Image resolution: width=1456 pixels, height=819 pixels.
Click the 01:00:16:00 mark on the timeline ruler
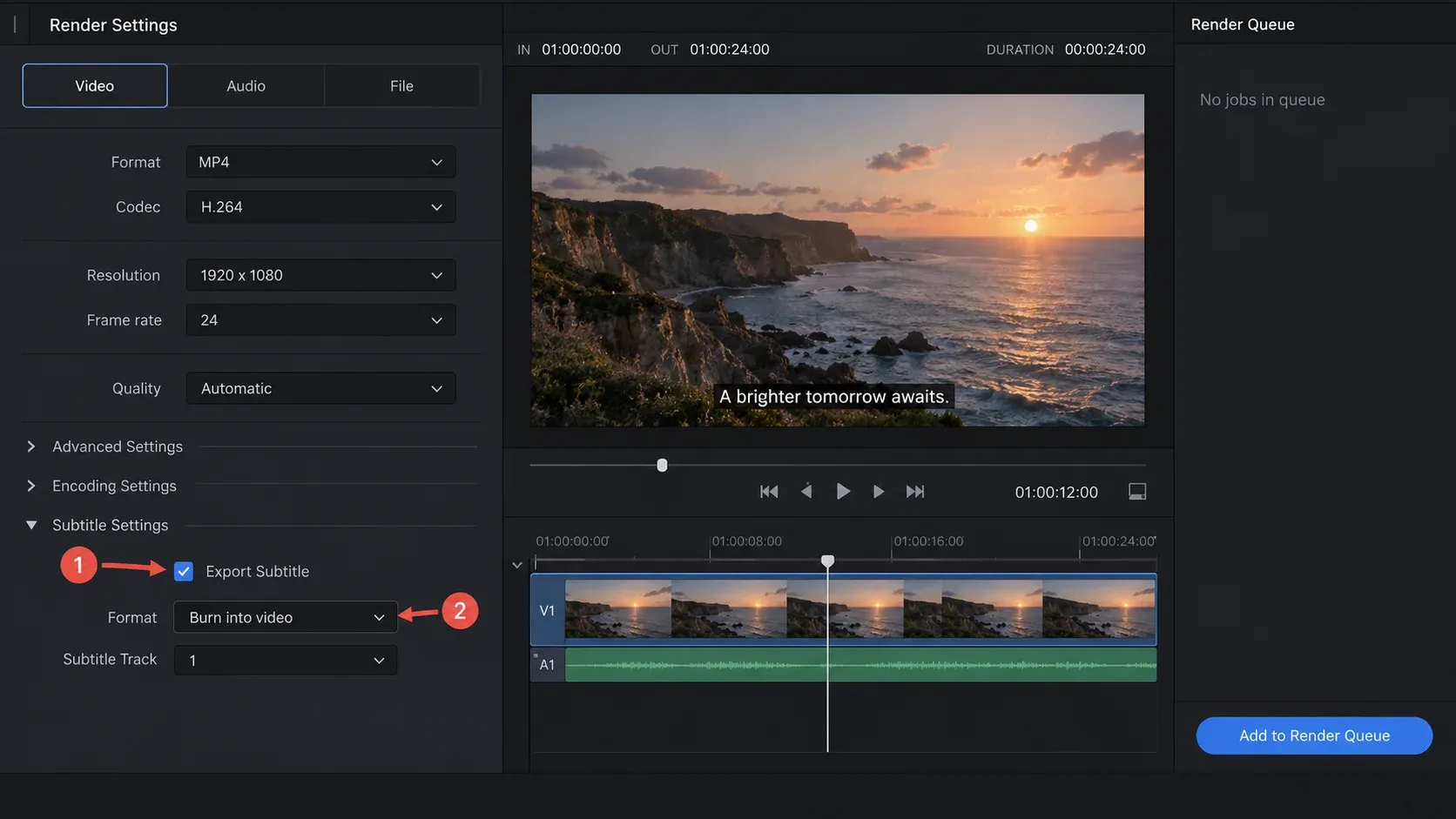[x=928, y=541]
